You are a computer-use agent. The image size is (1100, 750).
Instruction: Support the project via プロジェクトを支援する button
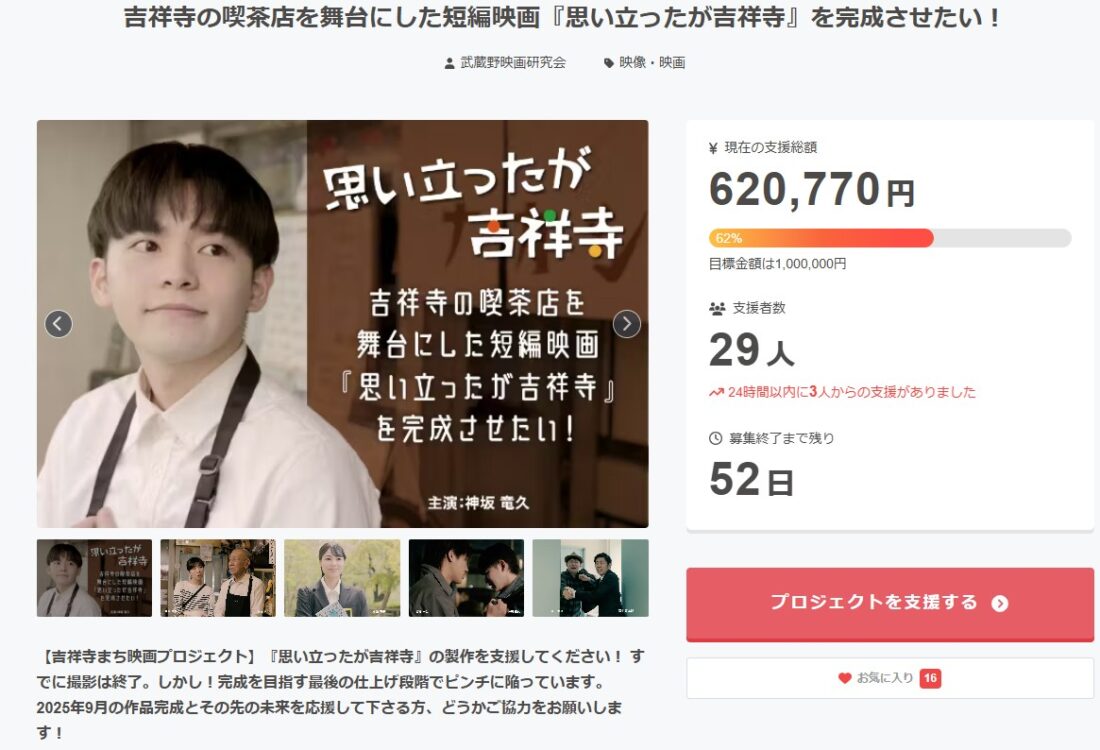tap(890, 604)
